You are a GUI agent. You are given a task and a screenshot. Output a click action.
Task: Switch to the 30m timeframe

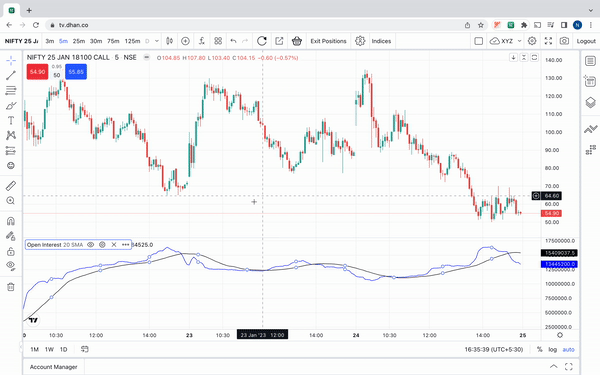96,41
